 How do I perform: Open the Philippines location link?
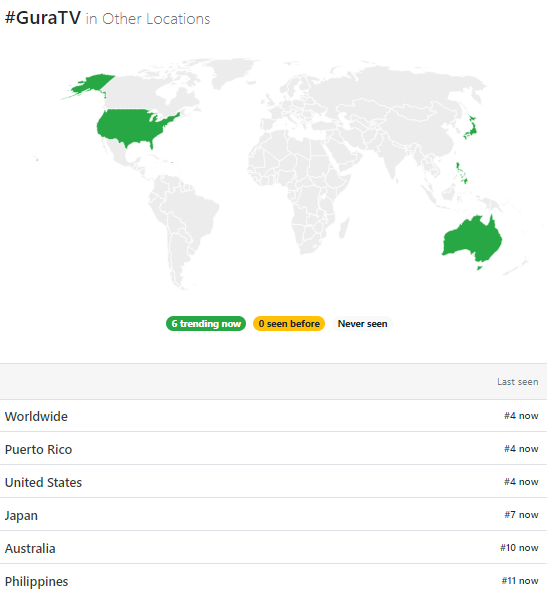[x=36, y=582]
